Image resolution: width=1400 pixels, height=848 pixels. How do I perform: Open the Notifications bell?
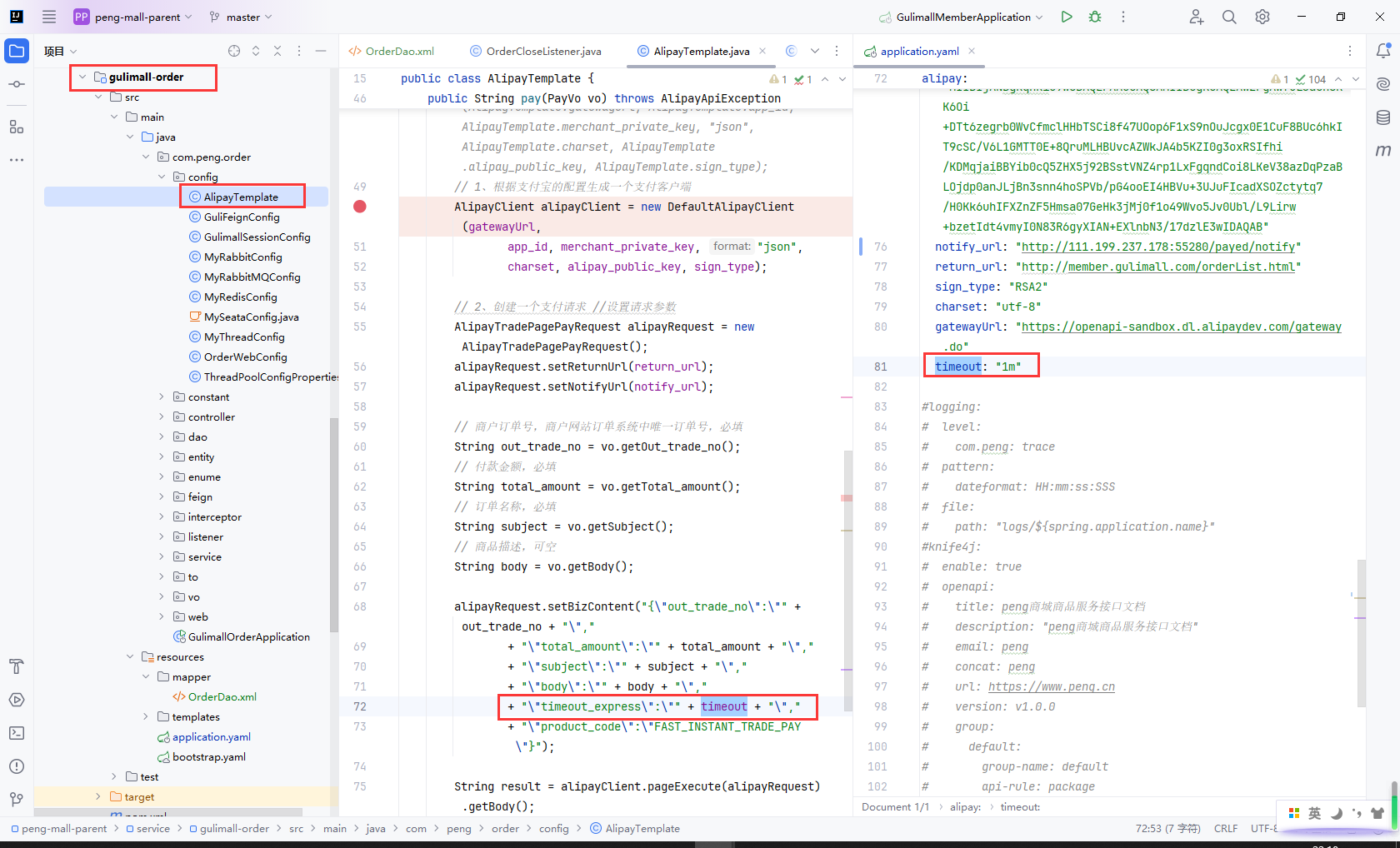coord(1383,51)
